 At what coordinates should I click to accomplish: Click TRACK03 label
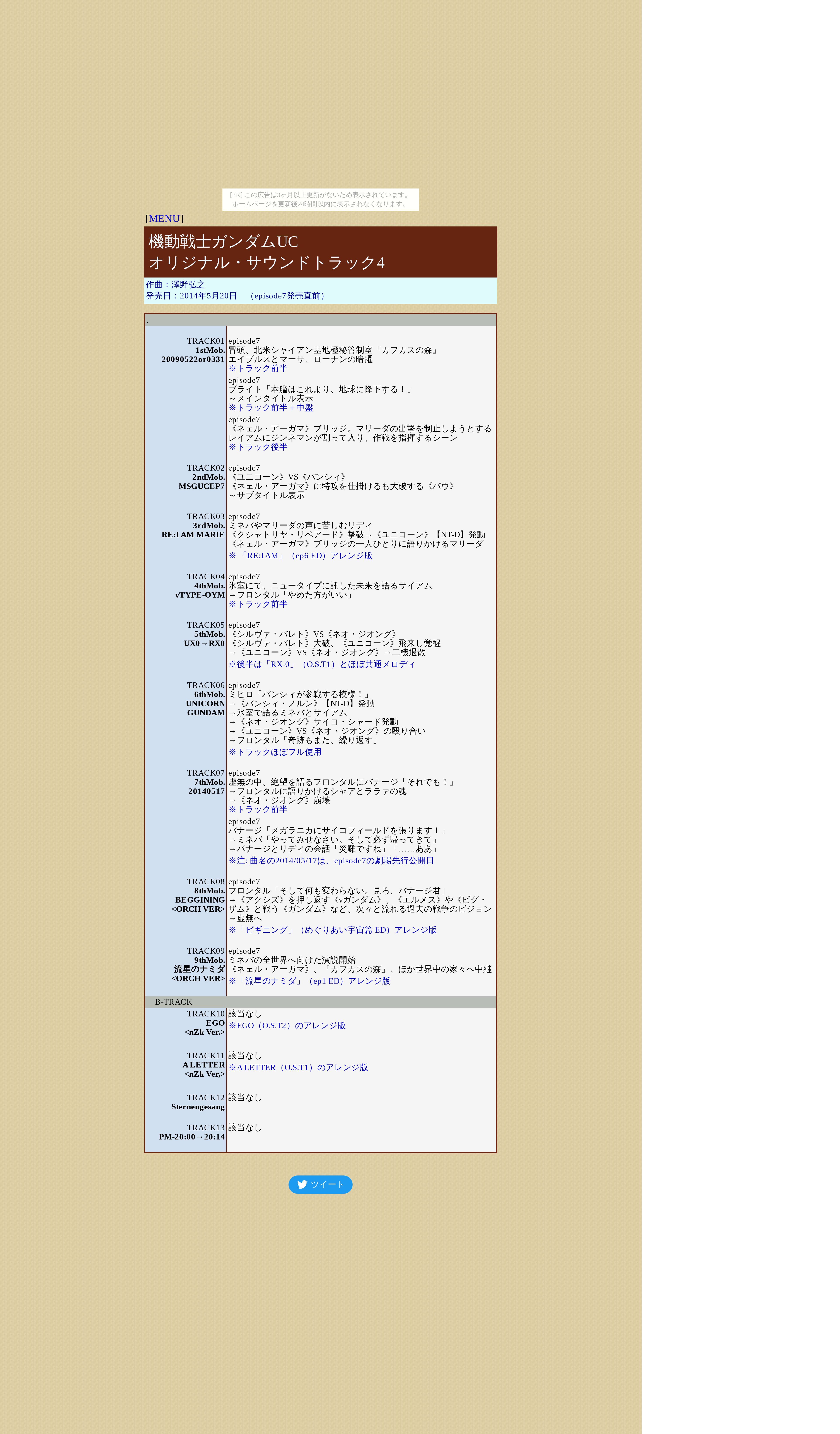pyautogui.click(x=206, y=517)
